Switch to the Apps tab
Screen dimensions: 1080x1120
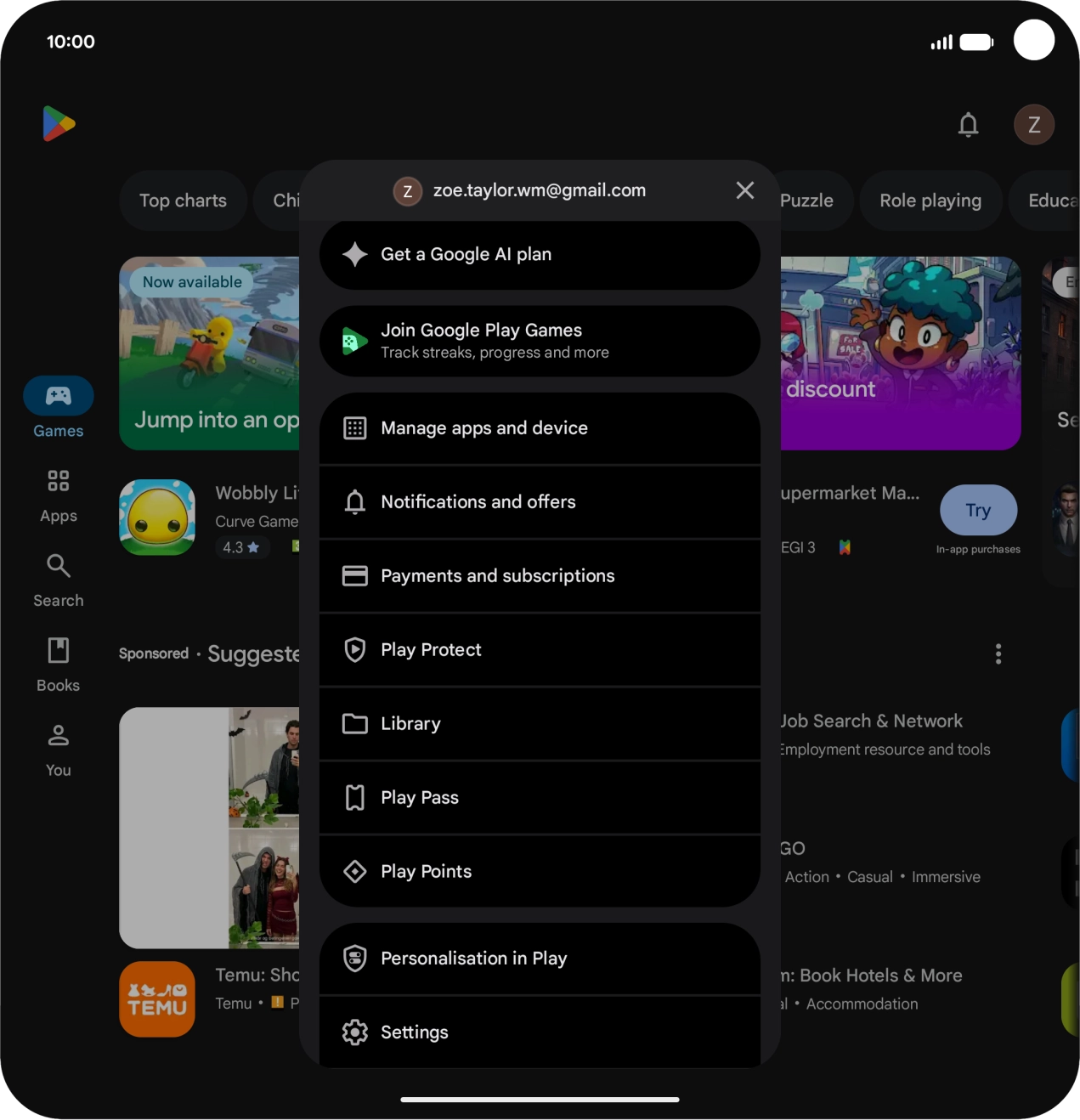click(x=59, y=496)
